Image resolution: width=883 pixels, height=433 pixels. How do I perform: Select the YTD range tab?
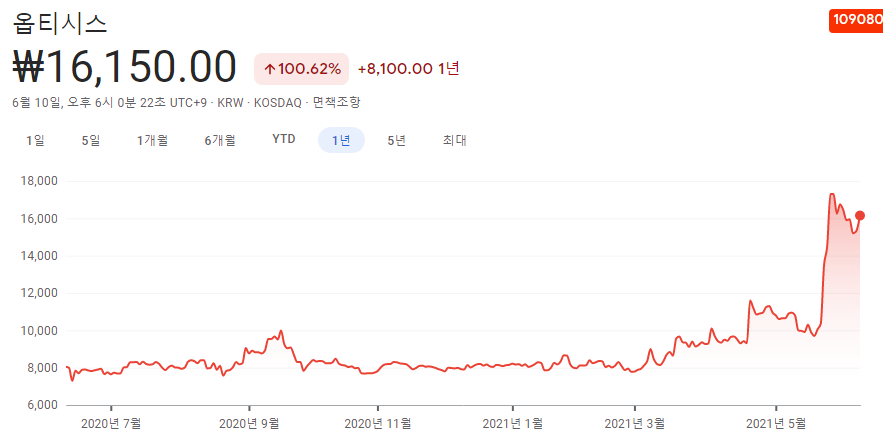284,140
